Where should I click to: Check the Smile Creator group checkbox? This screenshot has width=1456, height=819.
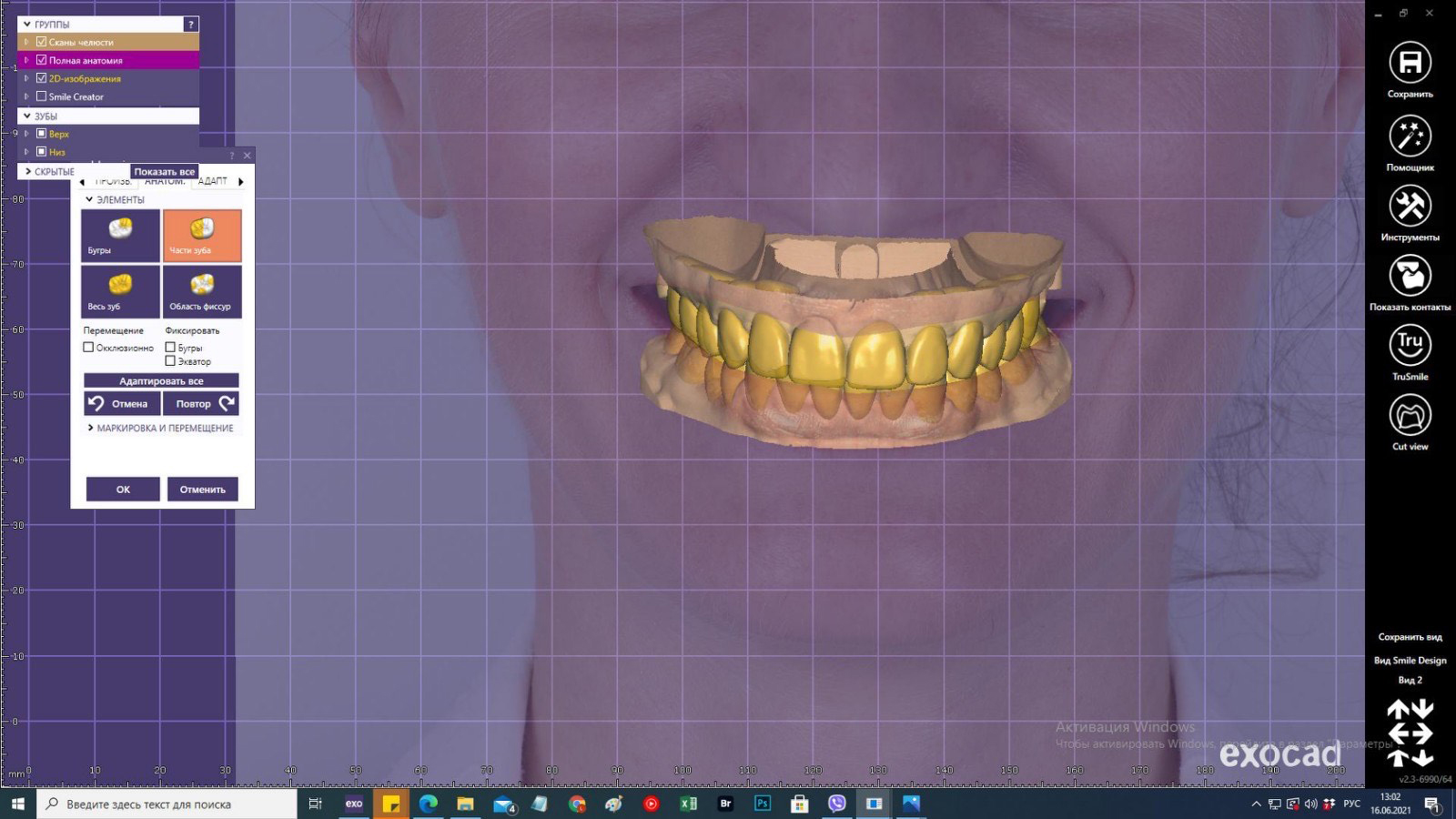[x=41, y=96]
